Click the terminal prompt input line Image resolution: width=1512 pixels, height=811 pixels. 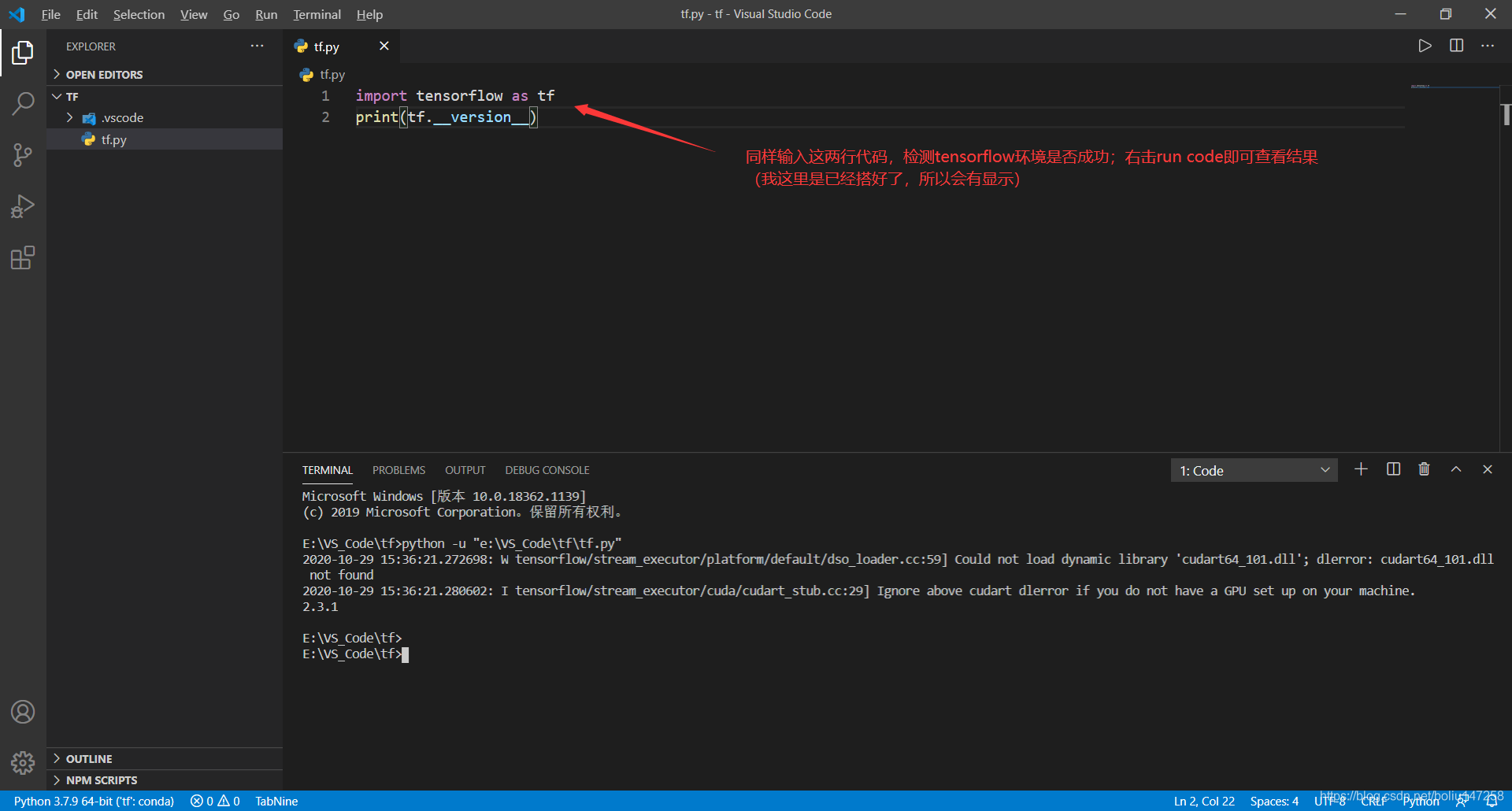pyautogui.click(x=355, y=654)
